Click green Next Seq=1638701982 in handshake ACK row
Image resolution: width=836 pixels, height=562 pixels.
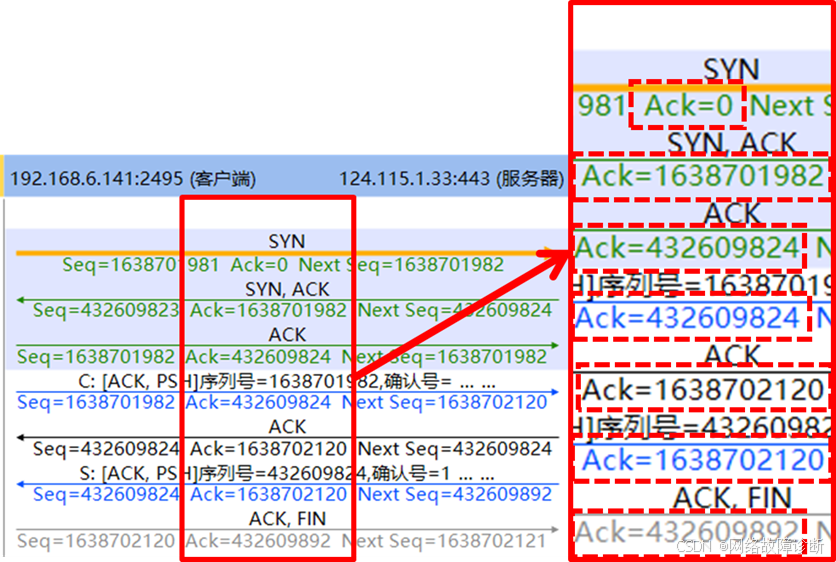(x=444, y=357)
